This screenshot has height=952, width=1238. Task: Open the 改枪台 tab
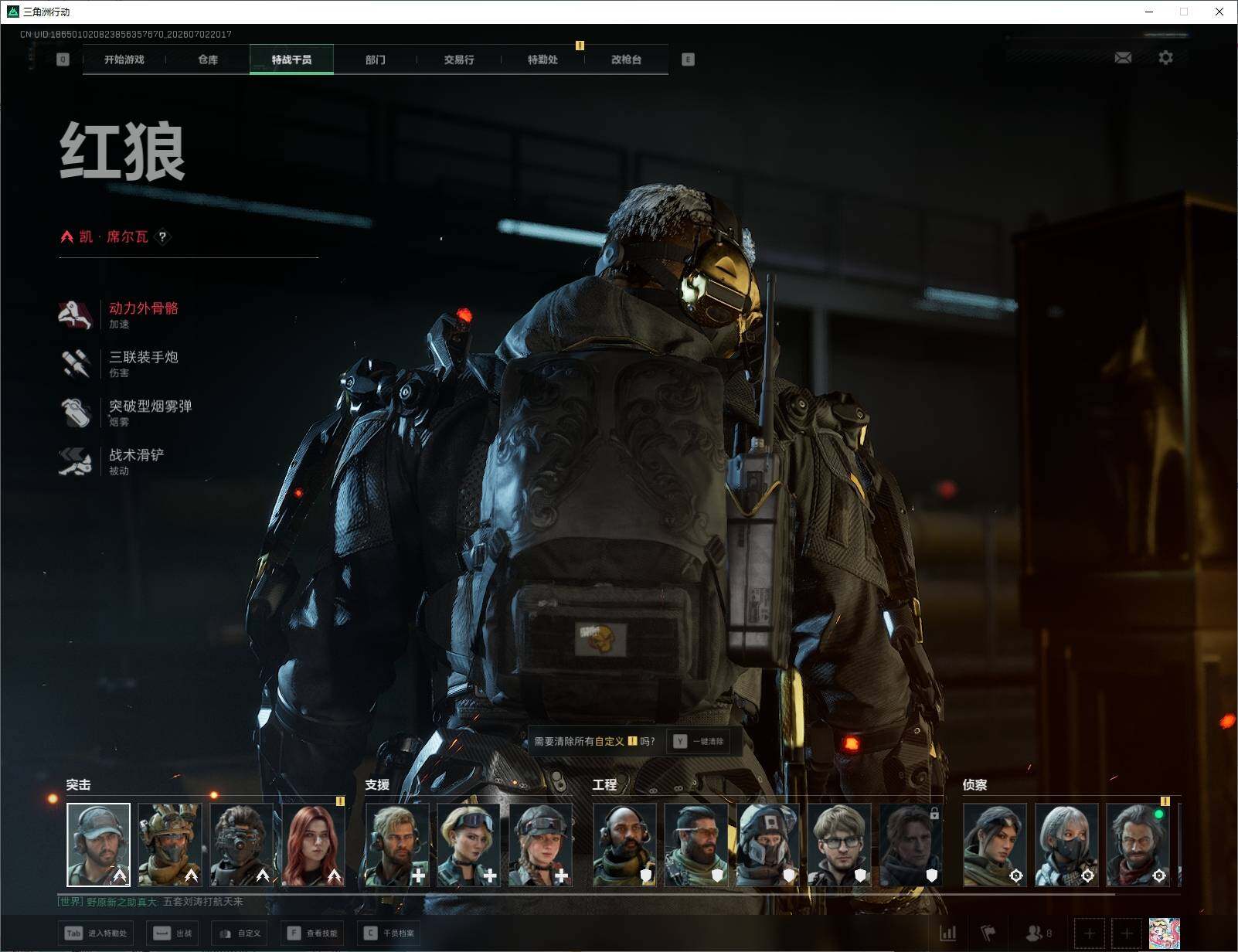(626, 59)
